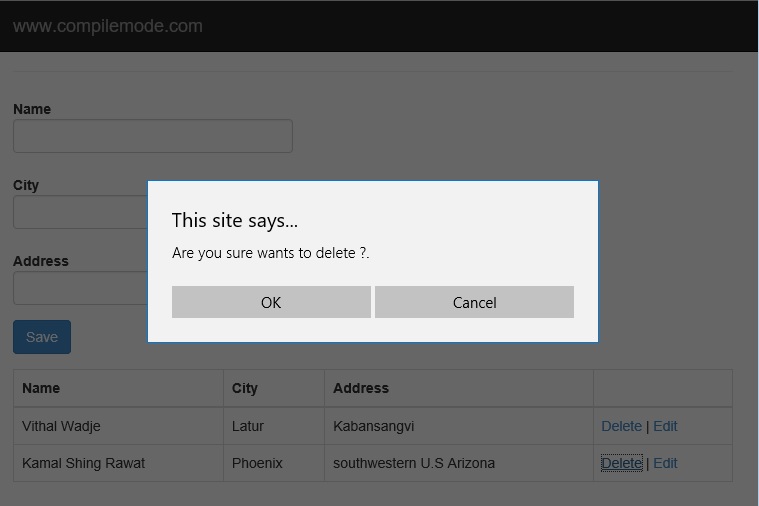Open the www.compilemode.com navbar link
This screenshot has height=506, width=759.
108,26
